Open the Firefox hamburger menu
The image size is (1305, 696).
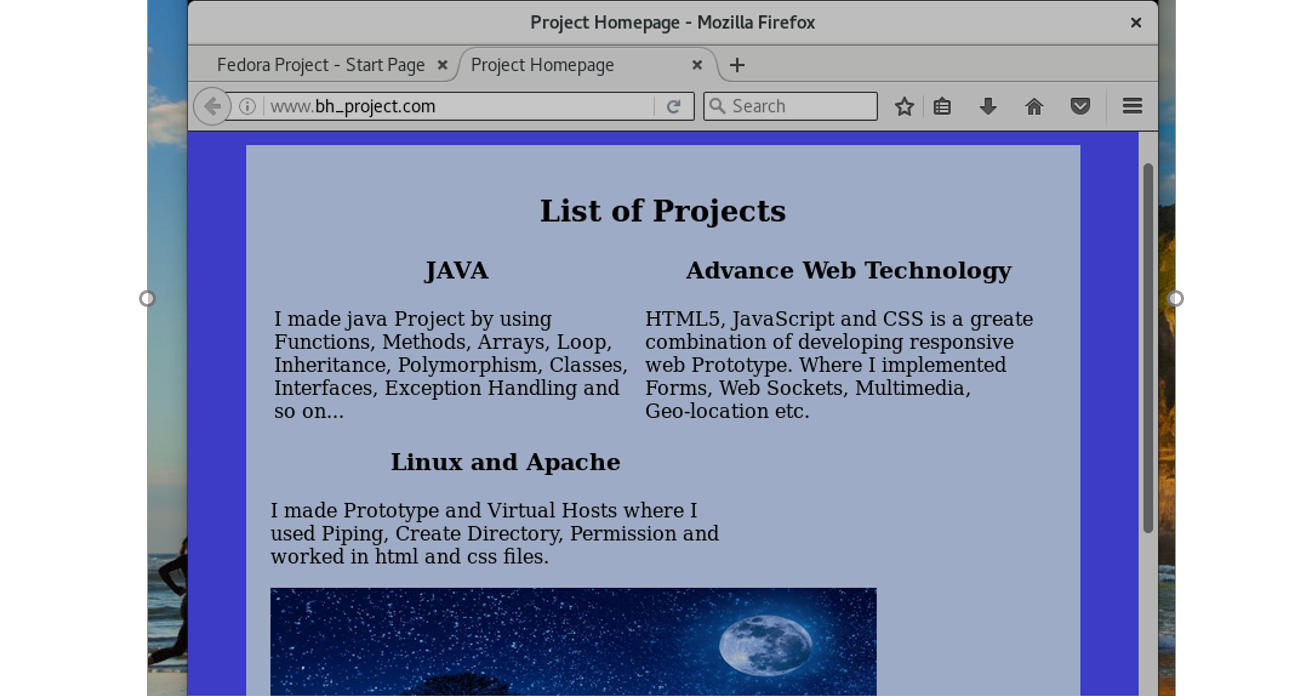coord(1132,106)
